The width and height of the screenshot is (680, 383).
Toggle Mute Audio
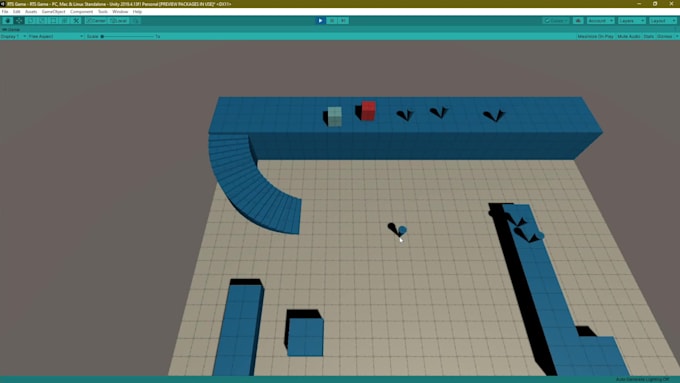tap(628, 36)
